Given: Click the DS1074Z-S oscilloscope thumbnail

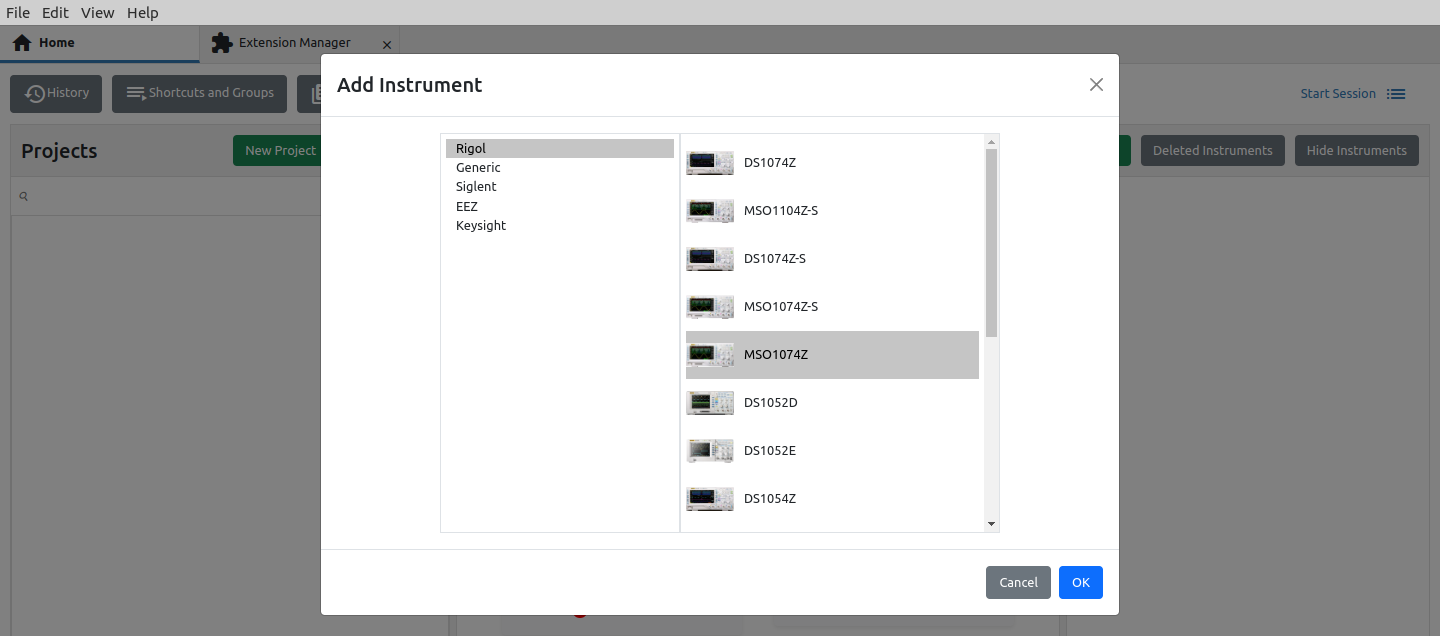Looking at the screenshot, I should (710, 259).
